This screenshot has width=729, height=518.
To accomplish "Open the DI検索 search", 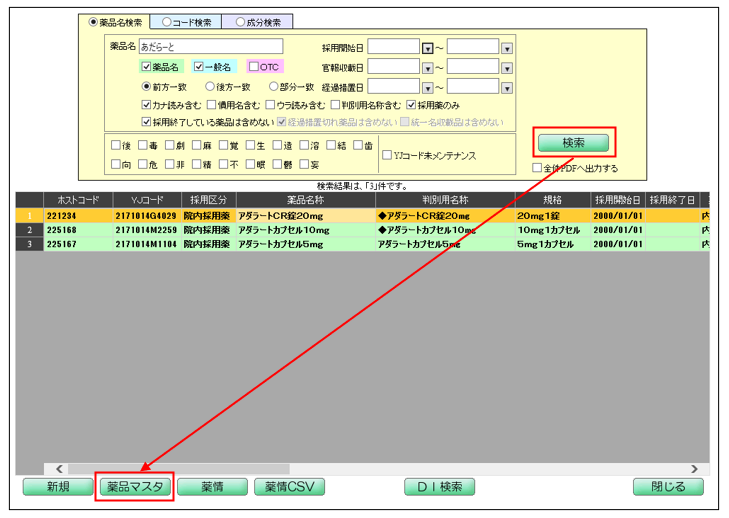I will click(x=439, y=487).
